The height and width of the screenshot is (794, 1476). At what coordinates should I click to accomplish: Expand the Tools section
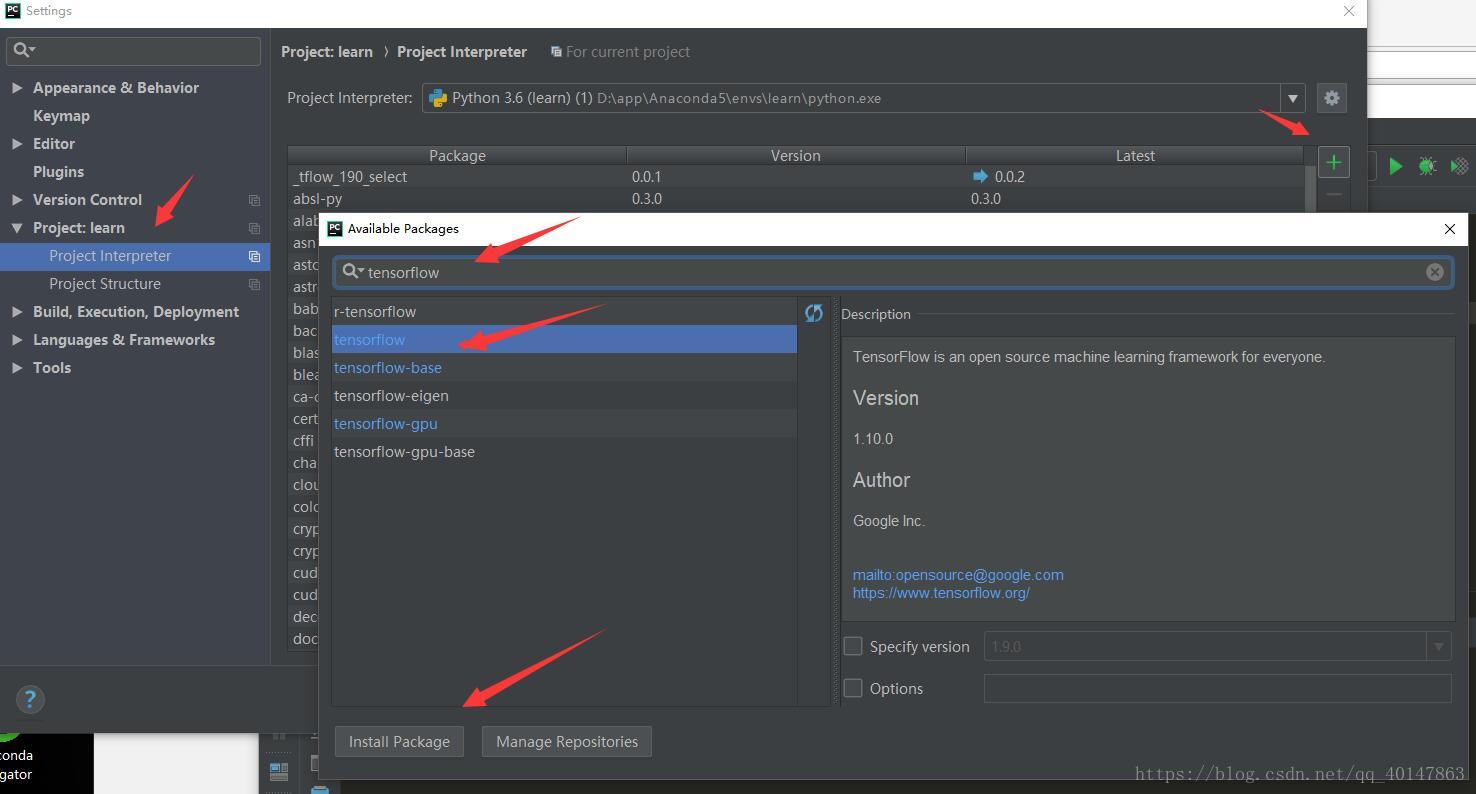click(17, 368)
